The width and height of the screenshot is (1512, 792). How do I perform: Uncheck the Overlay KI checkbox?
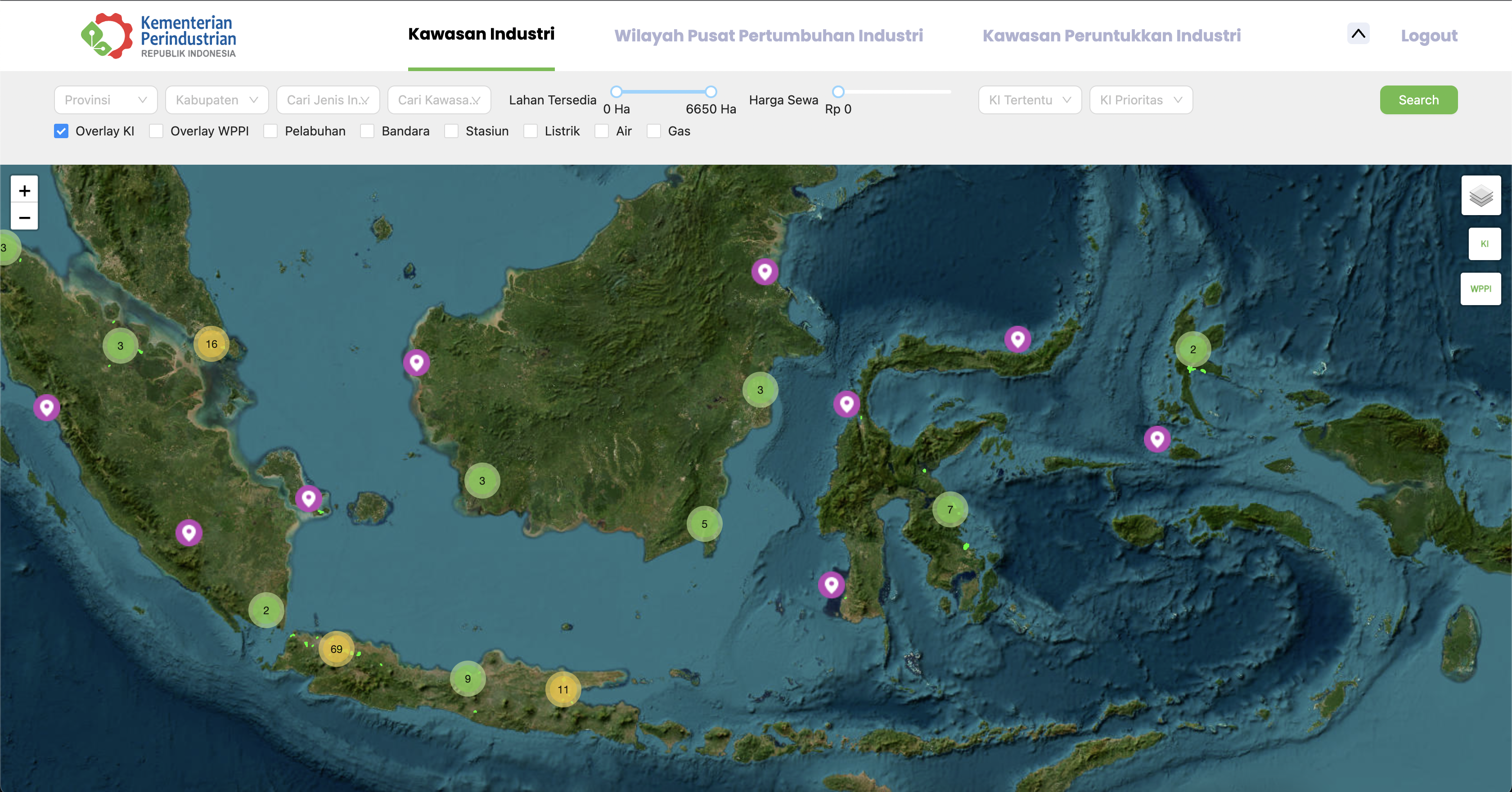point(61,131)
